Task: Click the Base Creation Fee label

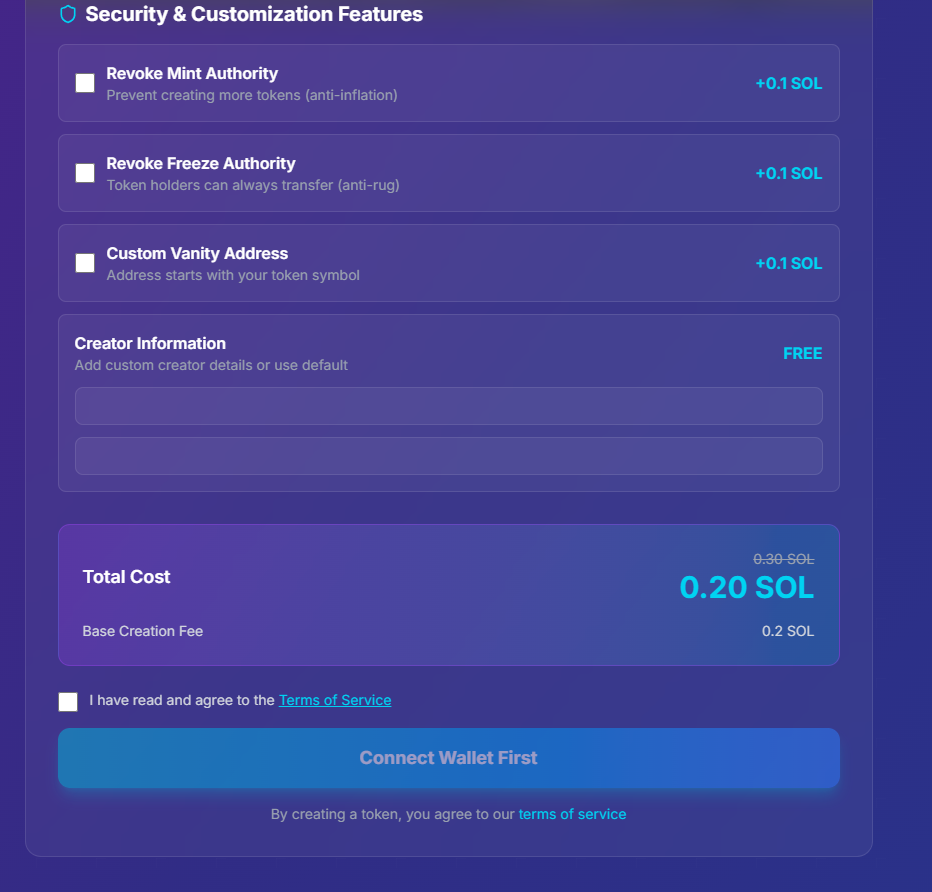Action: (x=142, y=631)
